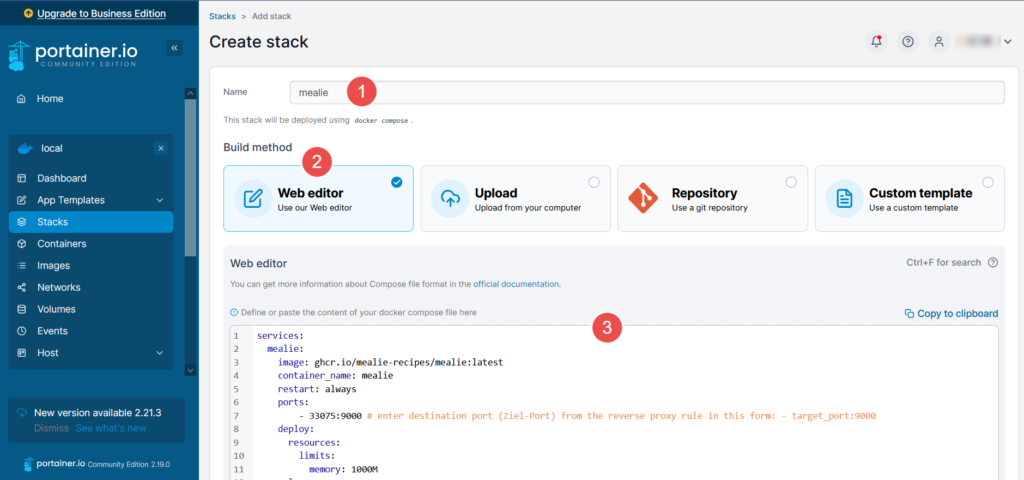Click the upgrade arrow icon in top banner
The width and height of the screenshot is (1024, 480).
pos(28,13)
